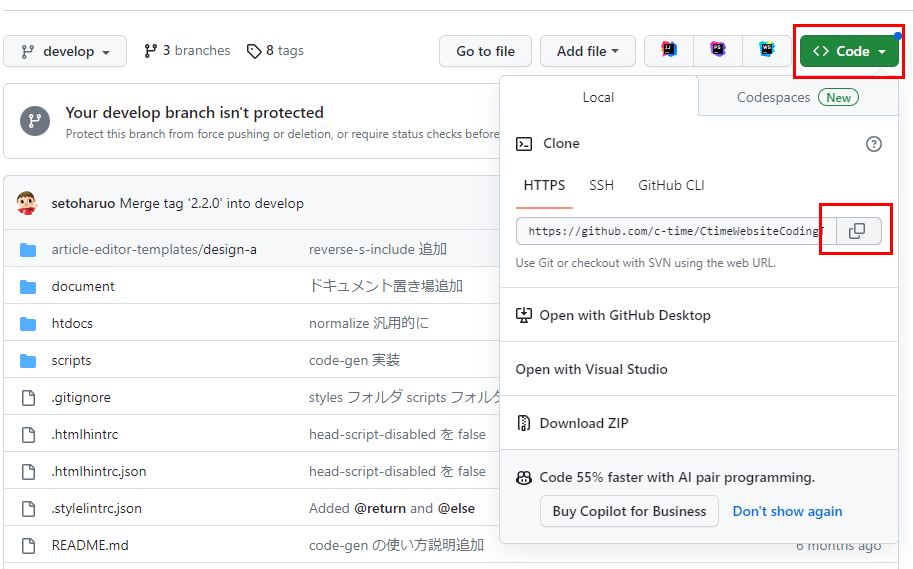Click the Clone help question mark icon
The width and height of the screenshot is (913, 569).
(x=873, y=144)
